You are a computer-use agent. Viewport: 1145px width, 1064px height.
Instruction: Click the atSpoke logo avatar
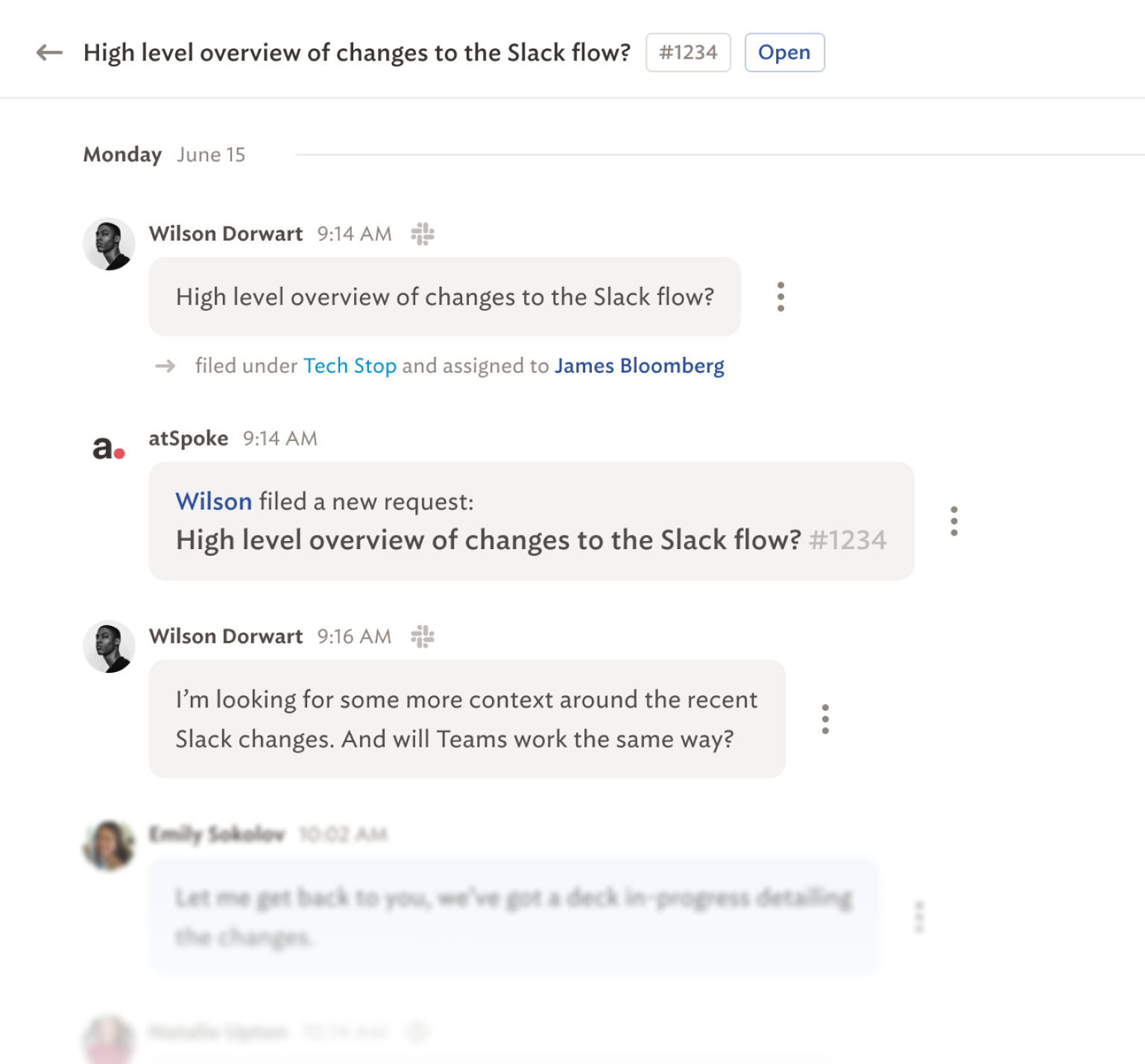[x=109, y=448]
